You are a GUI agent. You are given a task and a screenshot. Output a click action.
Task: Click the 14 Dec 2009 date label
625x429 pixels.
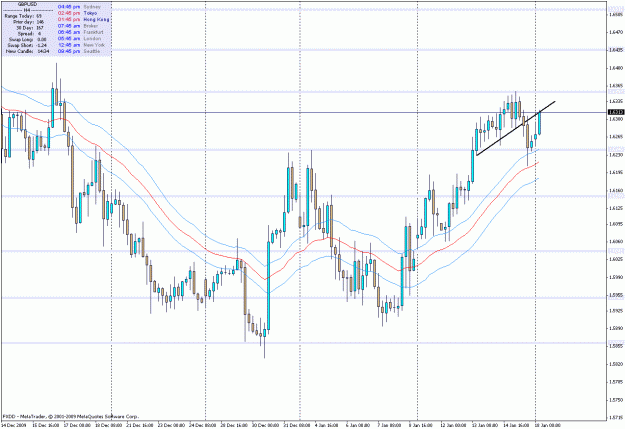(x=14, y=425)
